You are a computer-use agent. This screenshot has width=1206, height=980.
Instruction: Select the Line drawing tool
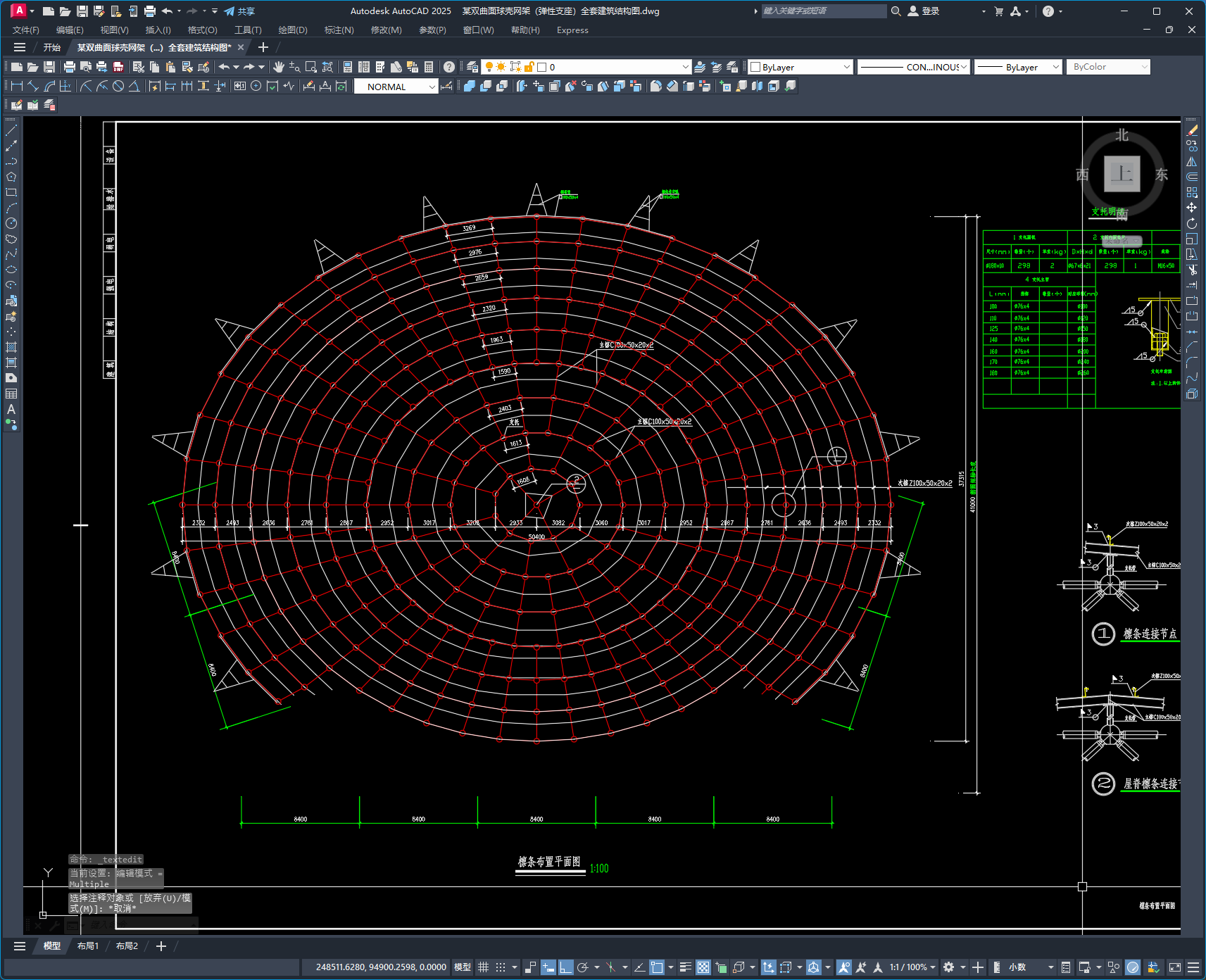[11, 130]
